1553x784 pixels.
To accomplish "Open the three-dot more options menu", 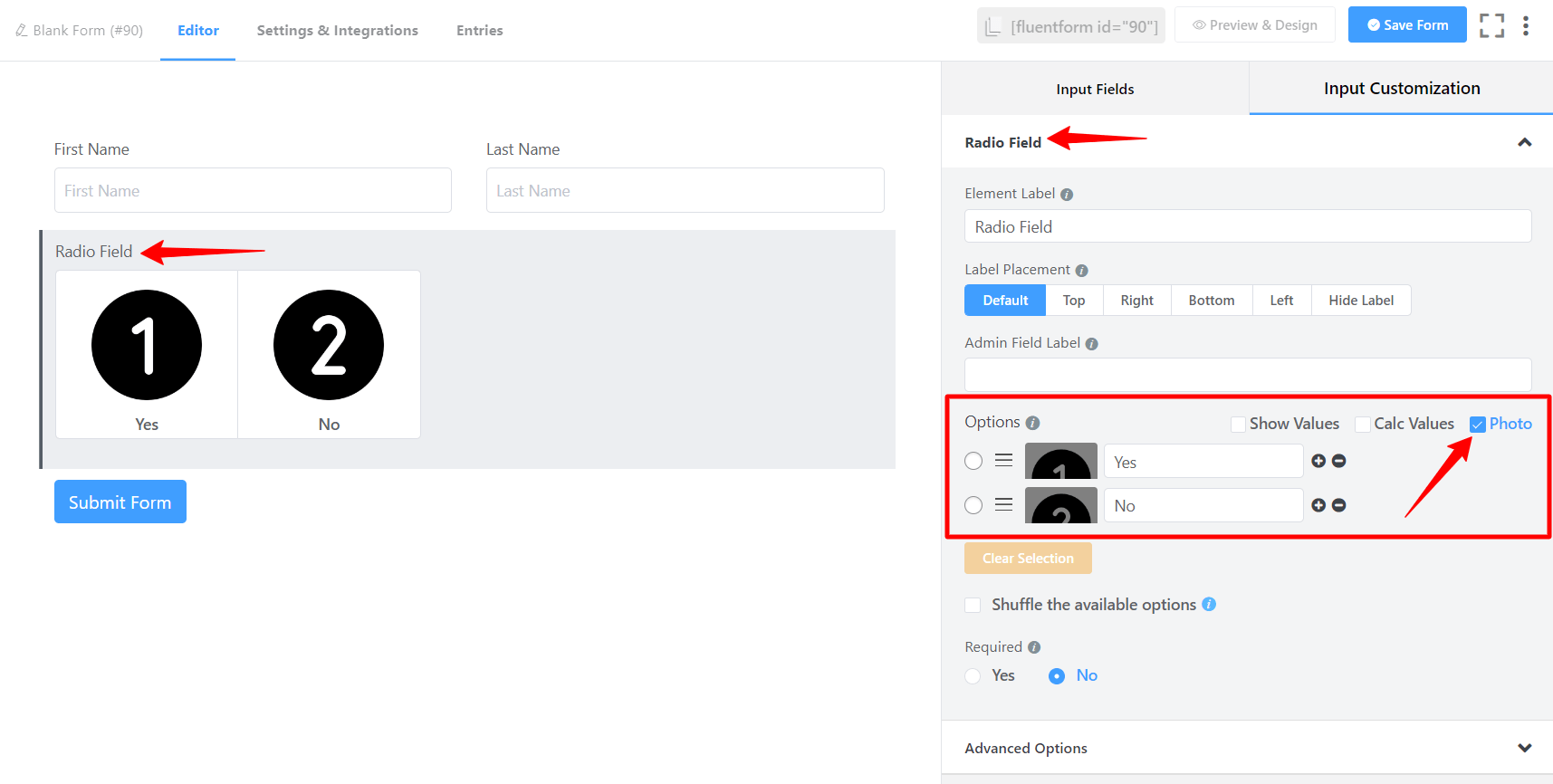I will pyautogui.click(x=1526, y=25).
